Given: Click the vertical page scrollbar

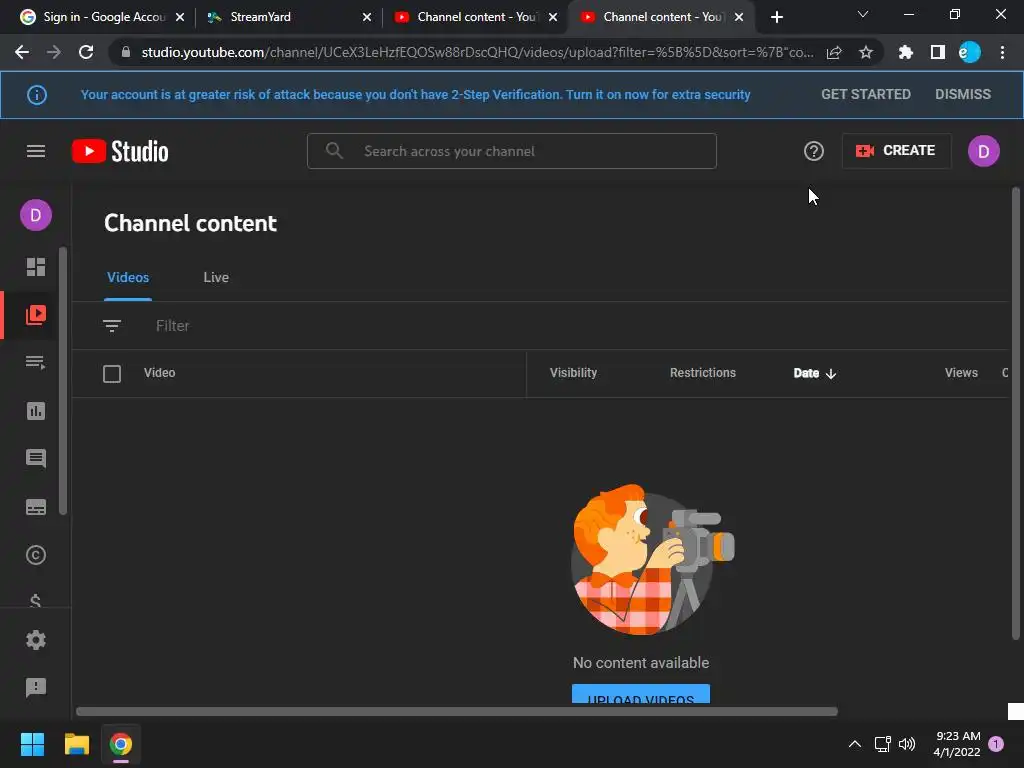Looking at the screenshot, I should (1016, 413).
